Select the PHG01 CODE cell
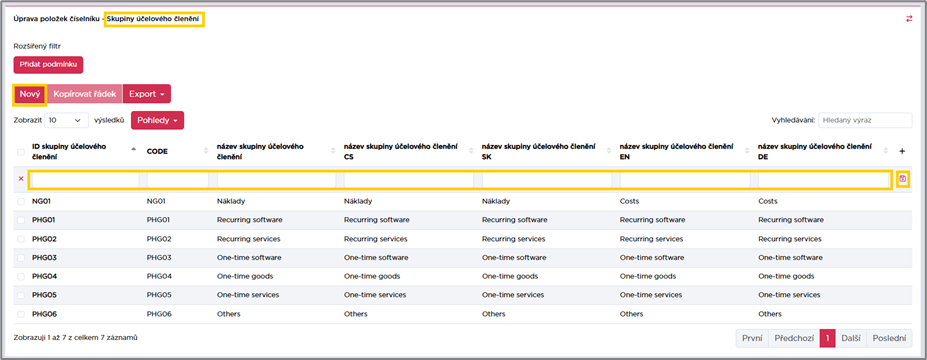This screenshot has width=927, height=360. (x=158, y=220)
